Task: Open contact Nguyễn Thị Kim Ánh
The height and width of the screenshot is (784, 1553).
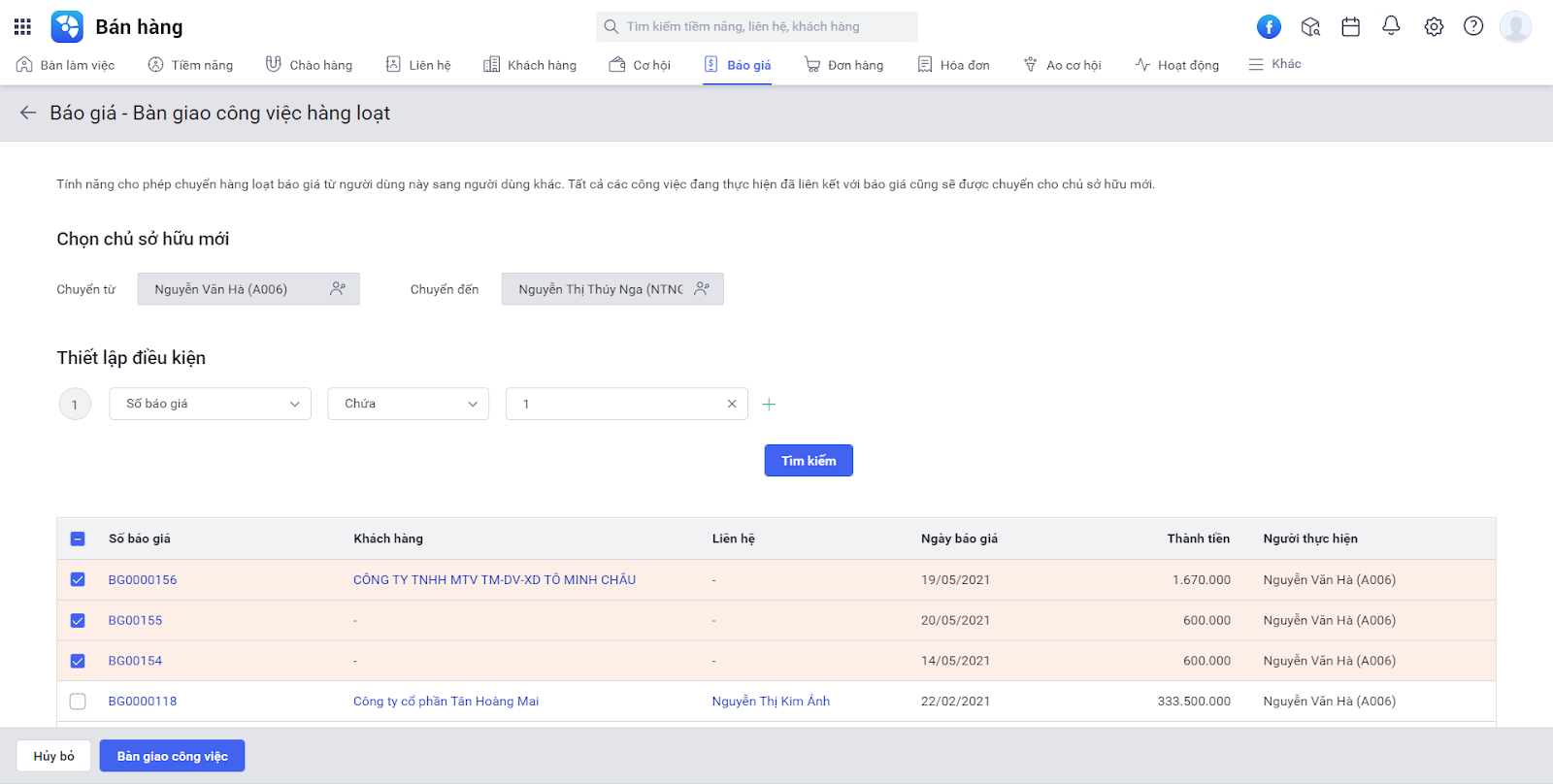Action: (771, 702)
